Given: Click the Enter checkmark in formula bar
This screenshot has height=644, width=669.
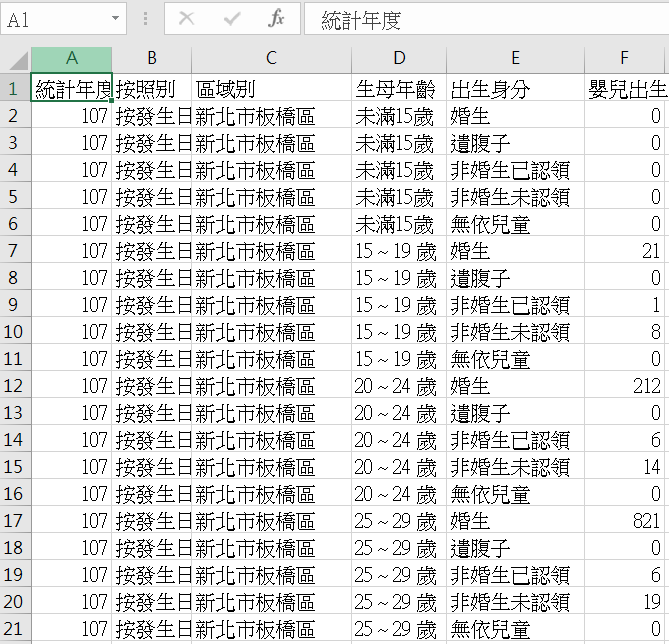Looking at the screenshot, I should 232,19.
